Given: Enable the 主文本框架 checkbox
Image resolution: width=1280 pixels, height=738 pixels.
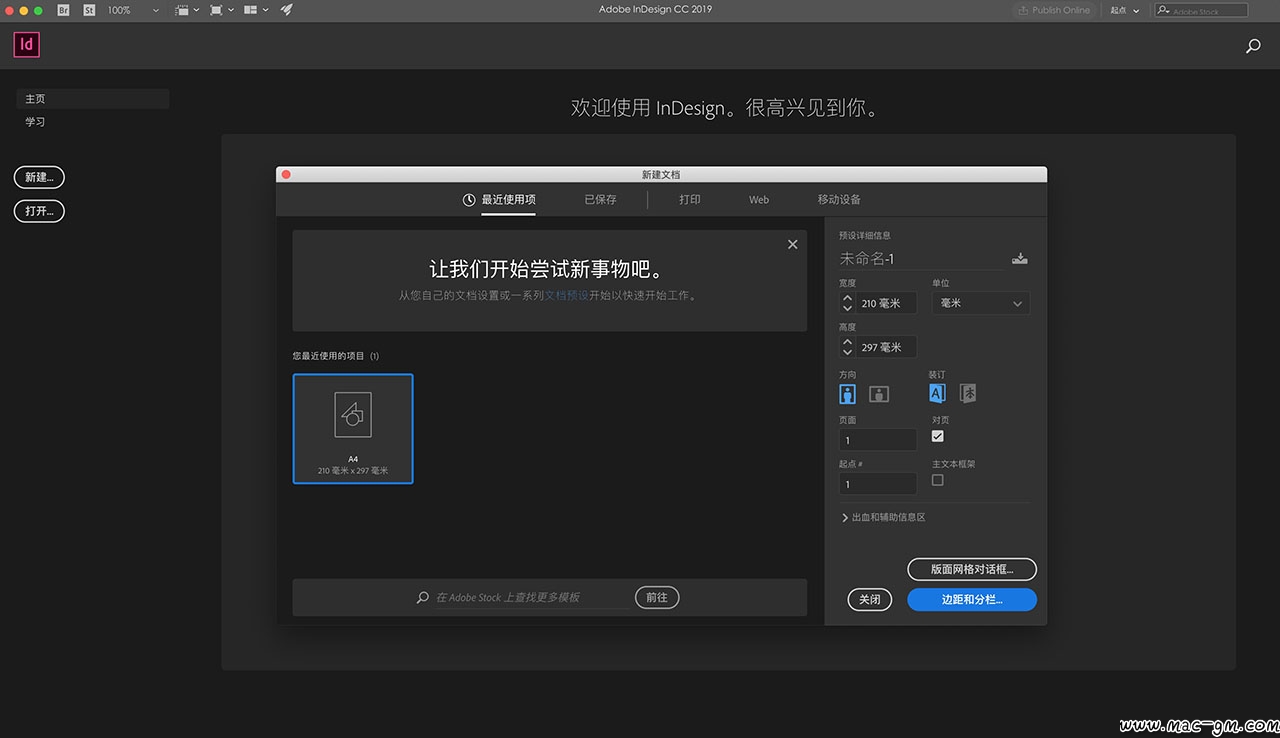Looking at the screenshot, I should [x=937, y=480].
